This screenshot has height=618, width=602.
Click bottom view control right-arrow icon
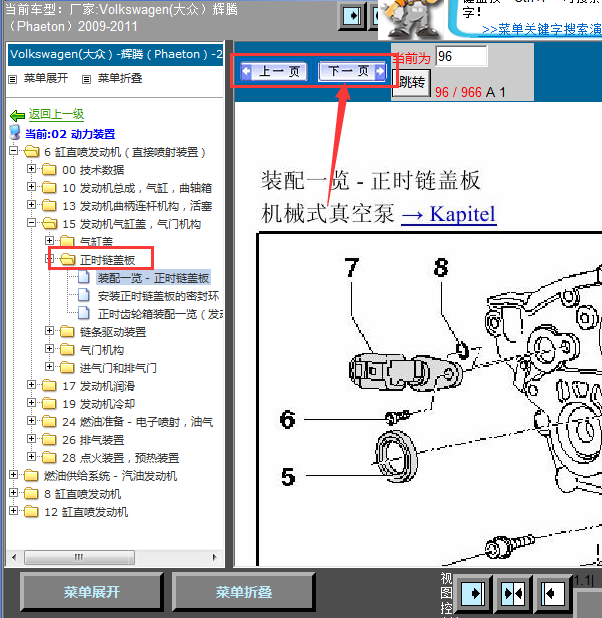tap(473, 594)
